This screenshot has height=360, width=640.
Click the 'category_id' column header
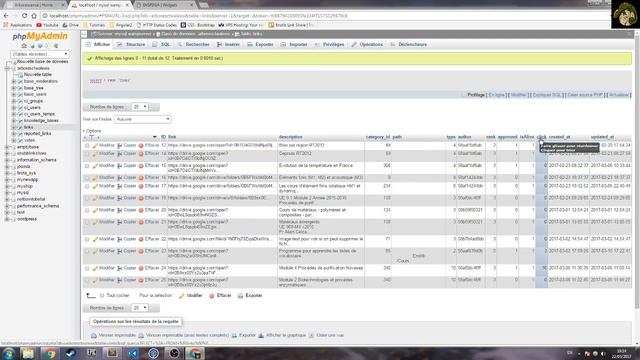click(378, 137)
